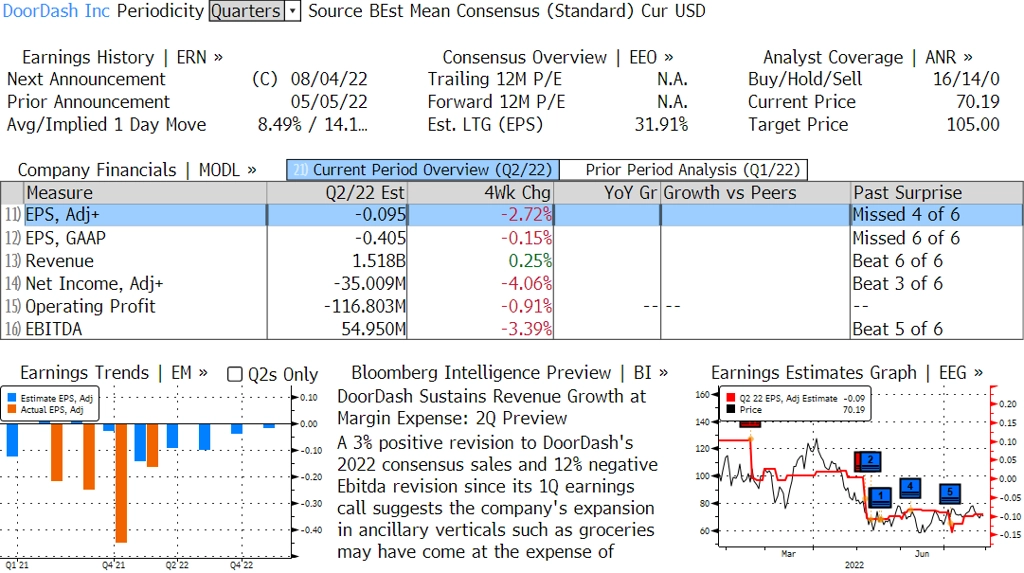
Task: Click the Quarters periodicity field
Action: 247,11
